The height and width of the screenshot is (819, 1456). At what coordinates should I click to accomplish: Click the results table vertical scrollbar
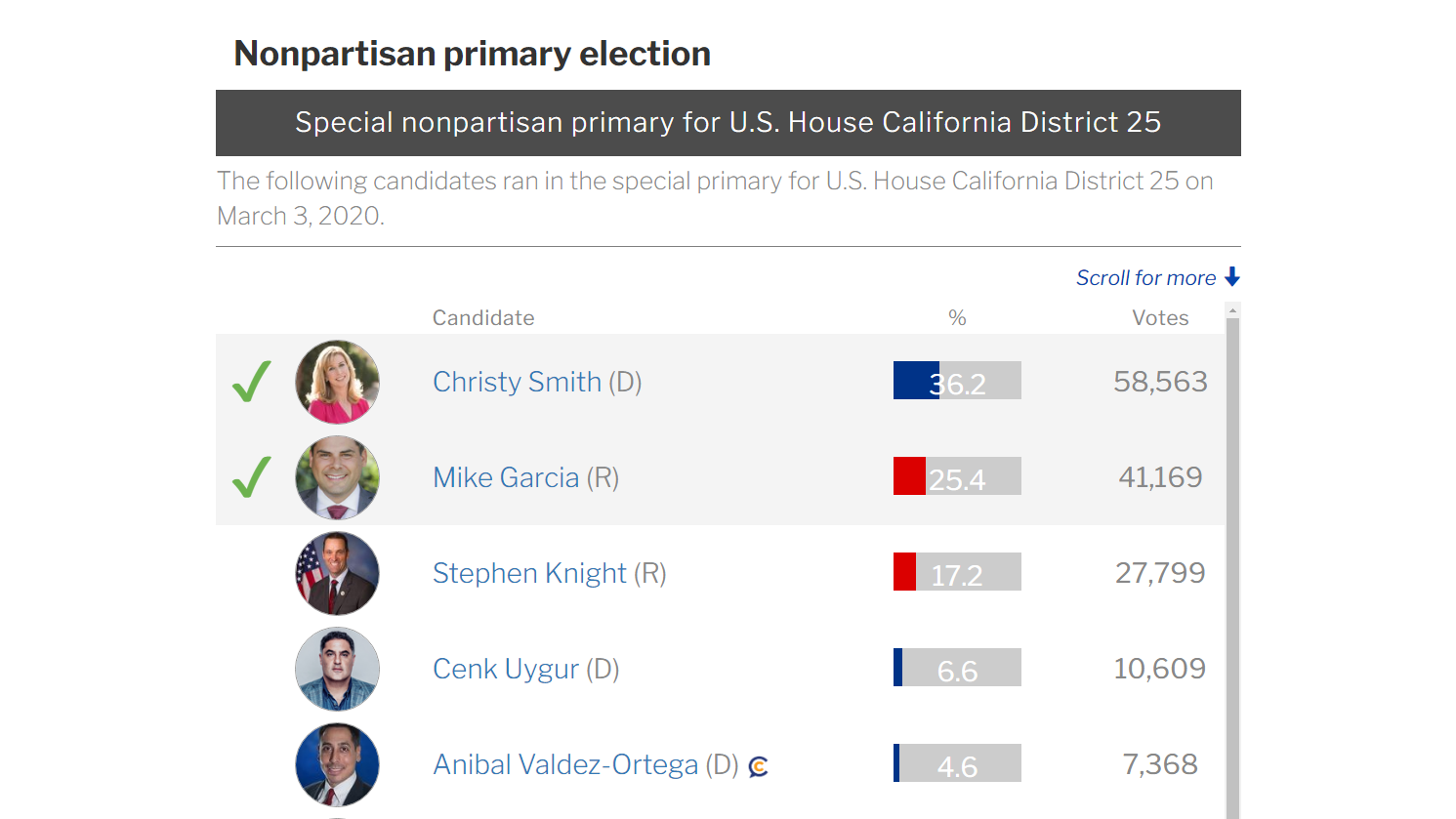(x=1232, y=566)
